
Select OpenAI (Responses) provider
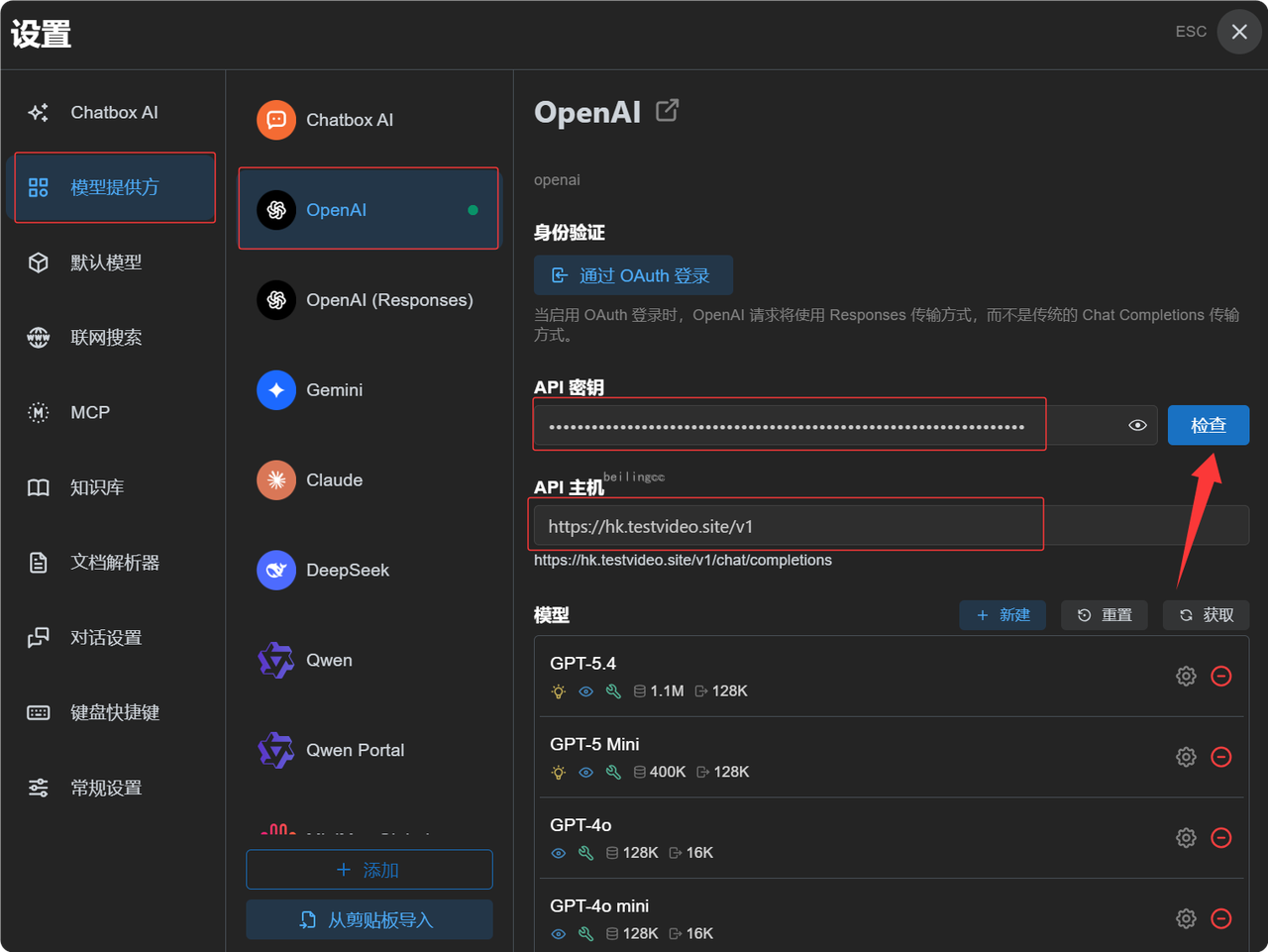point(369,299)
